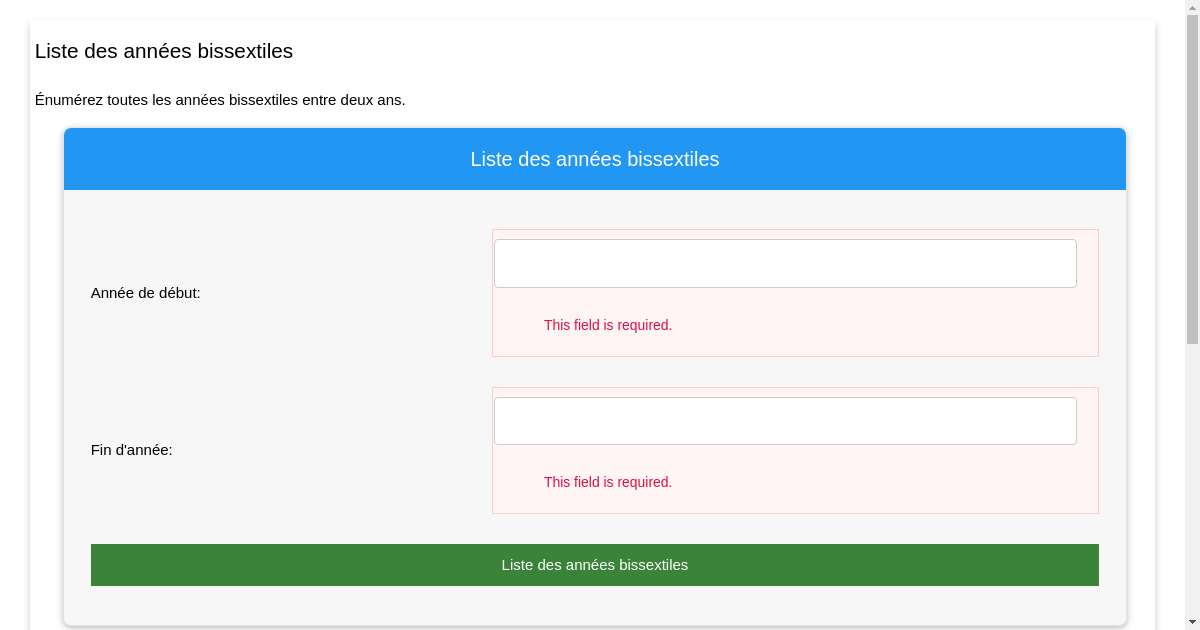Click the "Énumérez toutes les années" description

click(x=220, y=100)
